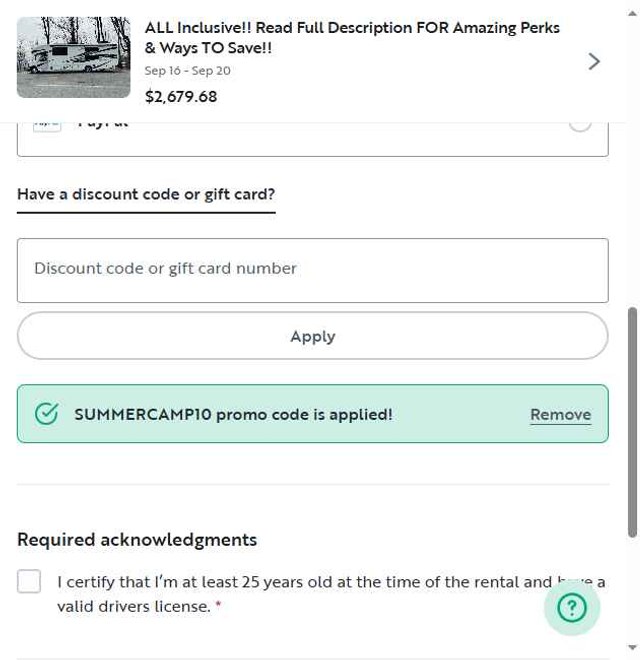Select the partially visible payment option radio button
This screenshot has width=640, height=660.
[x=580, y=126]
